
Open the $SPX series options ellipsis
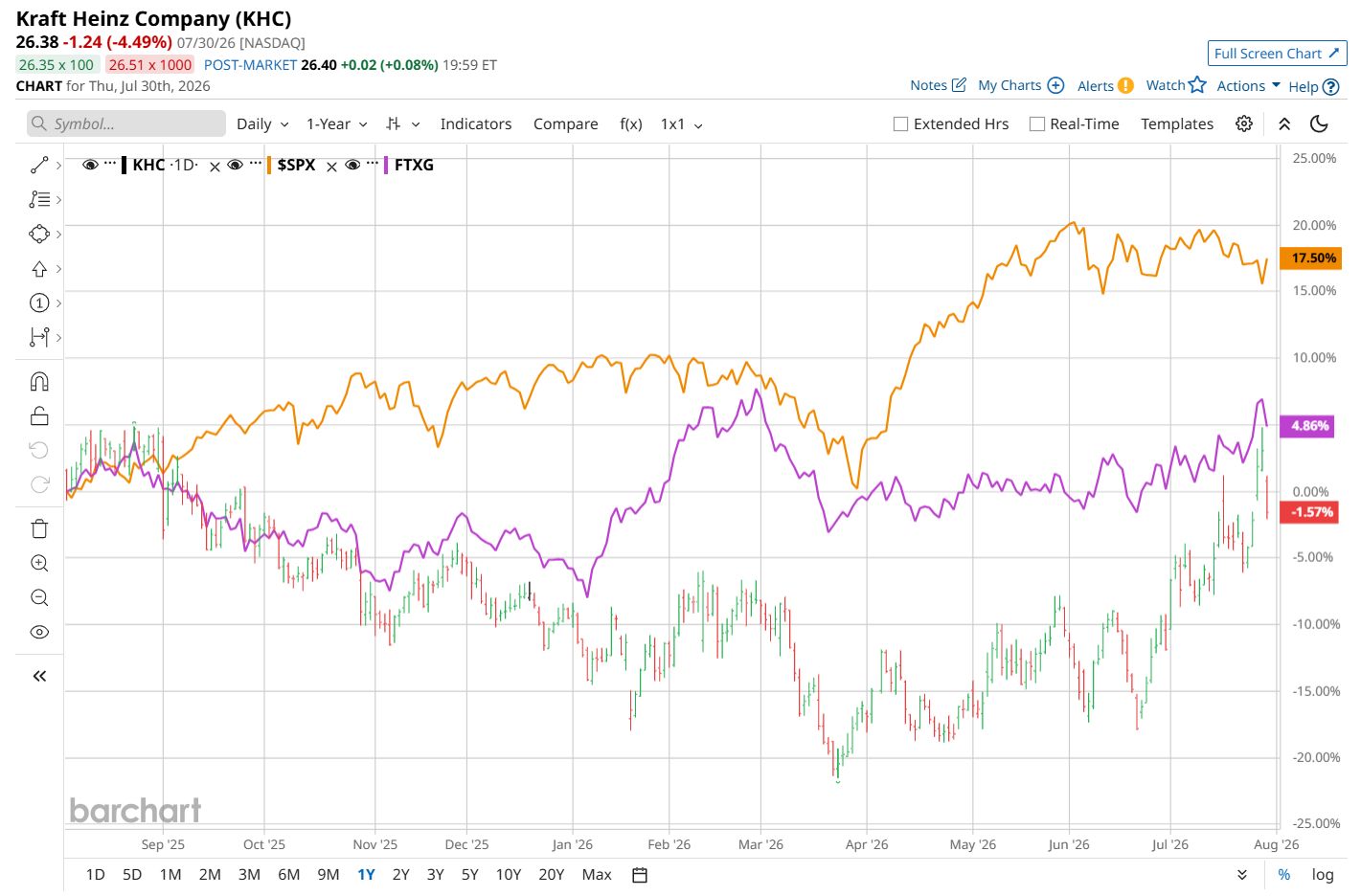255,163
